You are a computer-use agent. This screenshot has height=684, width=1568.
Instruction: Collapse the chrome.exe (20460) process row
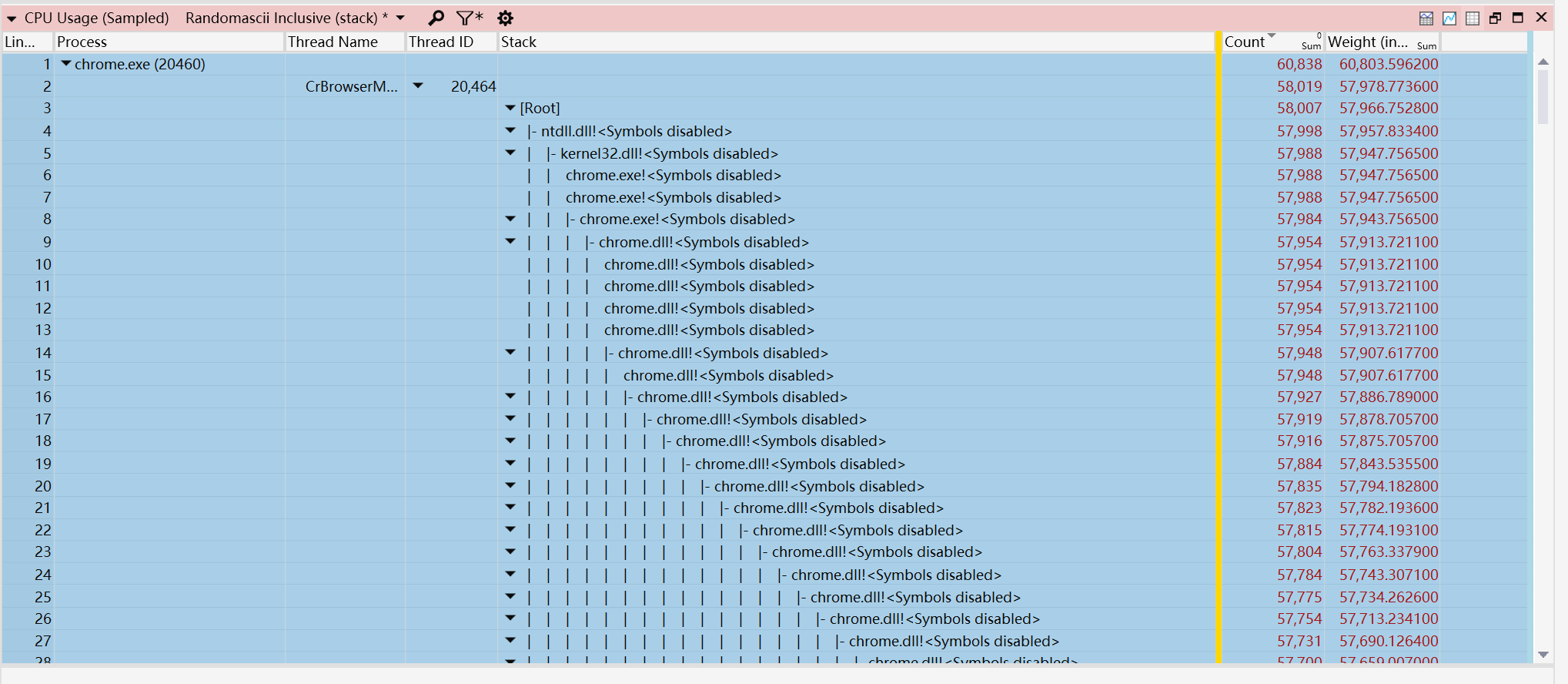(x=66, y=64)
